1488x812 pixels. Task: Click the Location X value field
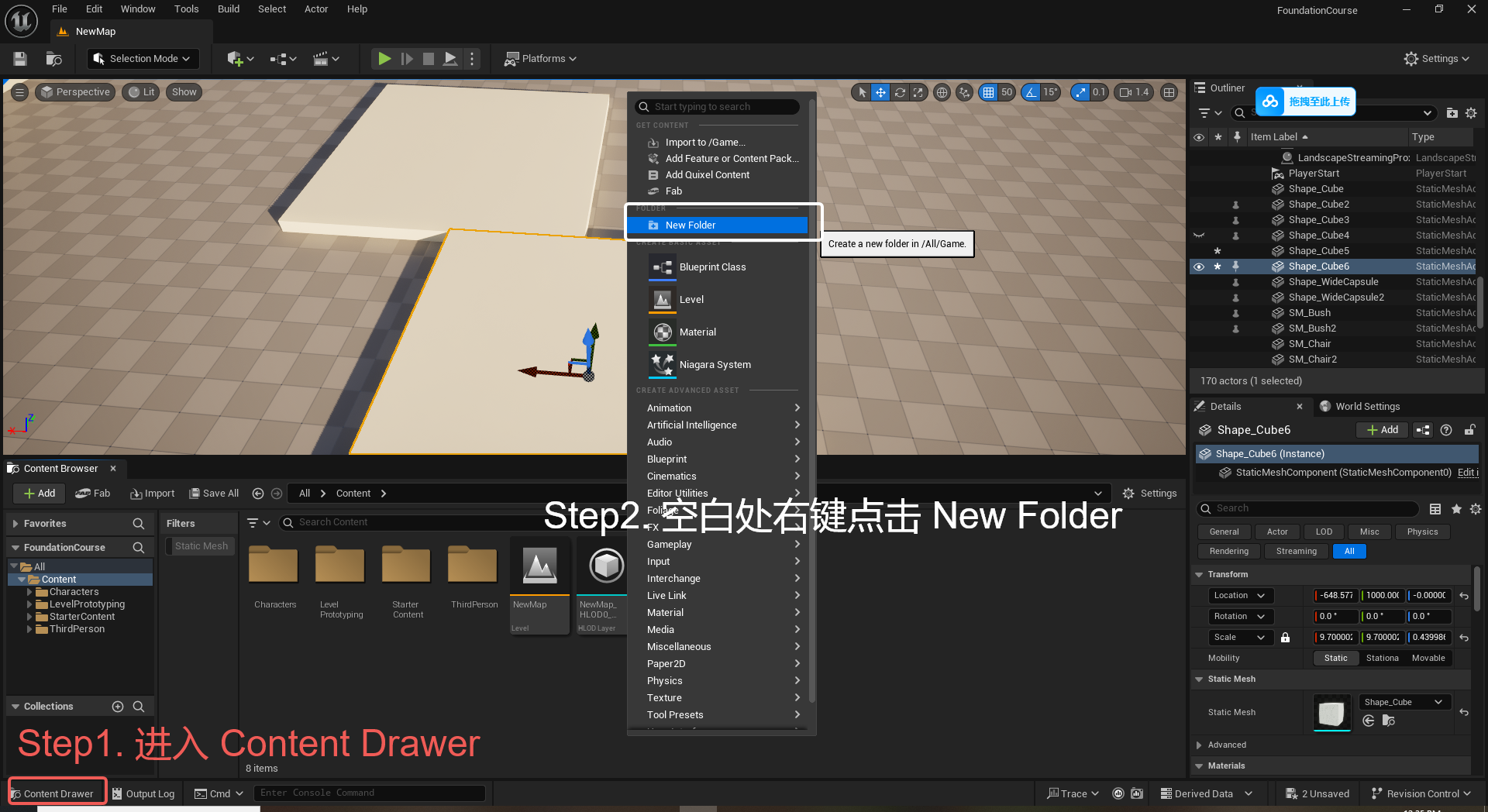(x=1336, y=596)
